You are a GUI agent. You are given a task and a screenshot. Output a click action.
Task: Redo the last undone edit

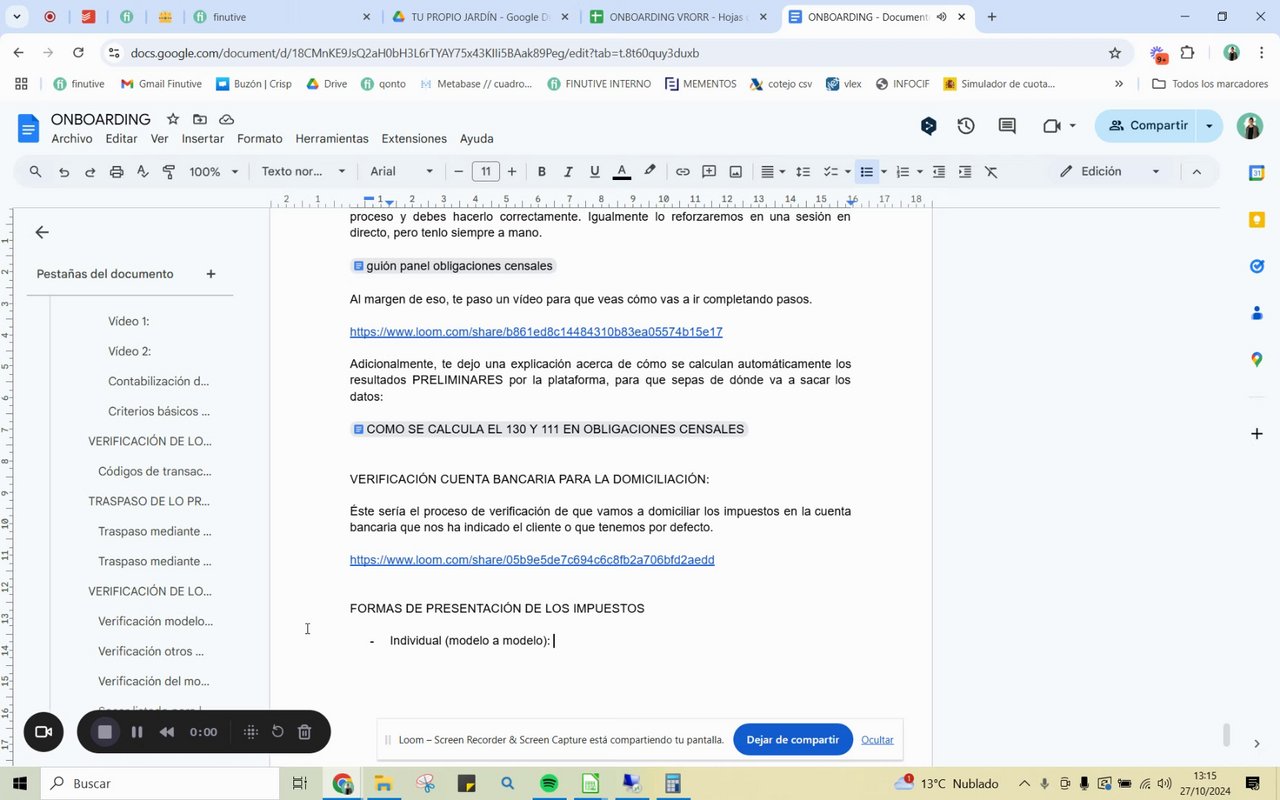90,172
